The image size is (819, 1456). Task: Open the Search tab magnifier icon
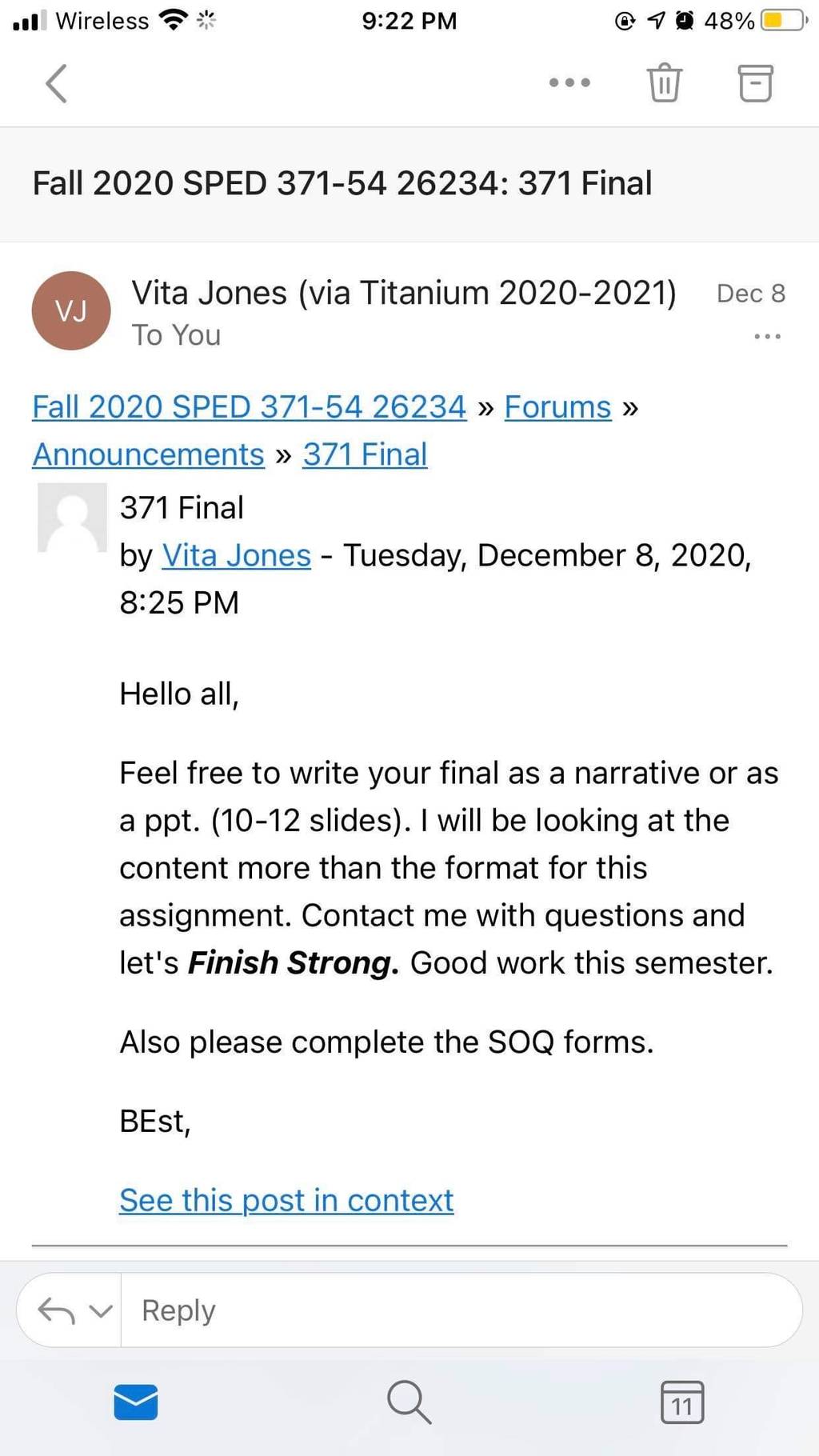409,1402
